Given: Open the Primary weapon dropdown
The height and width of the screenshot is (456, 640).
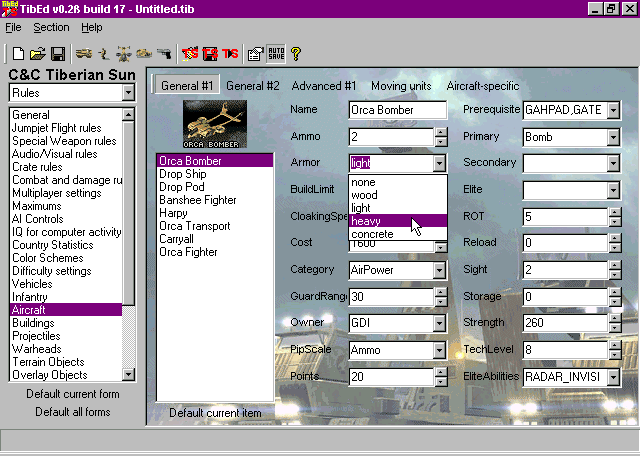Looking at the screenshot, I should pos(613,137).
